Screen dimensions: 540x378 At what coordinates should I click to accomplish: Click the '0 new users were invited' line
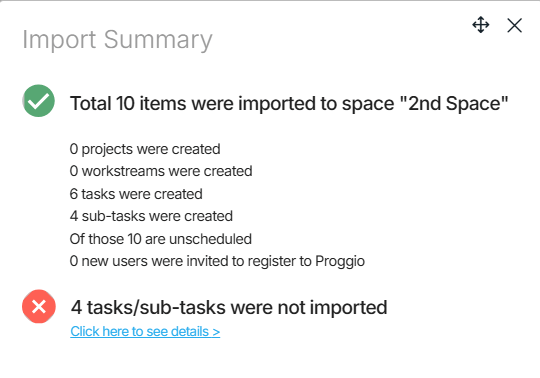[217, 261]
